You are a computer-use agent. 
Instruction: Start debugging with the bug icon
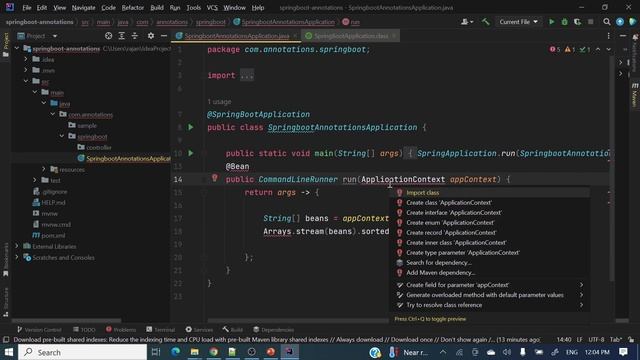tap(564, 22)
